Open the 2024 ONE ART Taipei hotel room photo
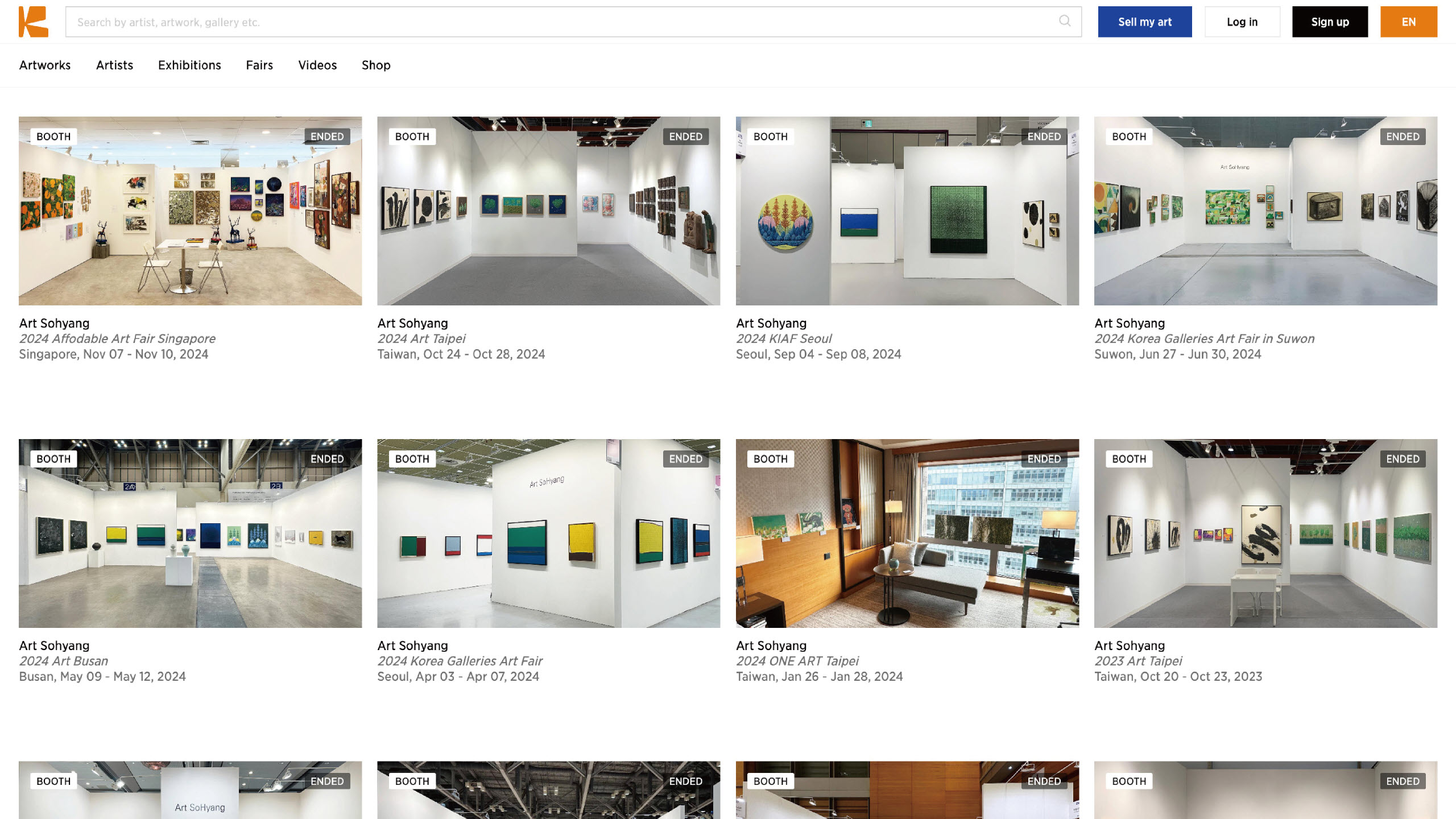Screen dimensions: 1456x819 [907, 533]
